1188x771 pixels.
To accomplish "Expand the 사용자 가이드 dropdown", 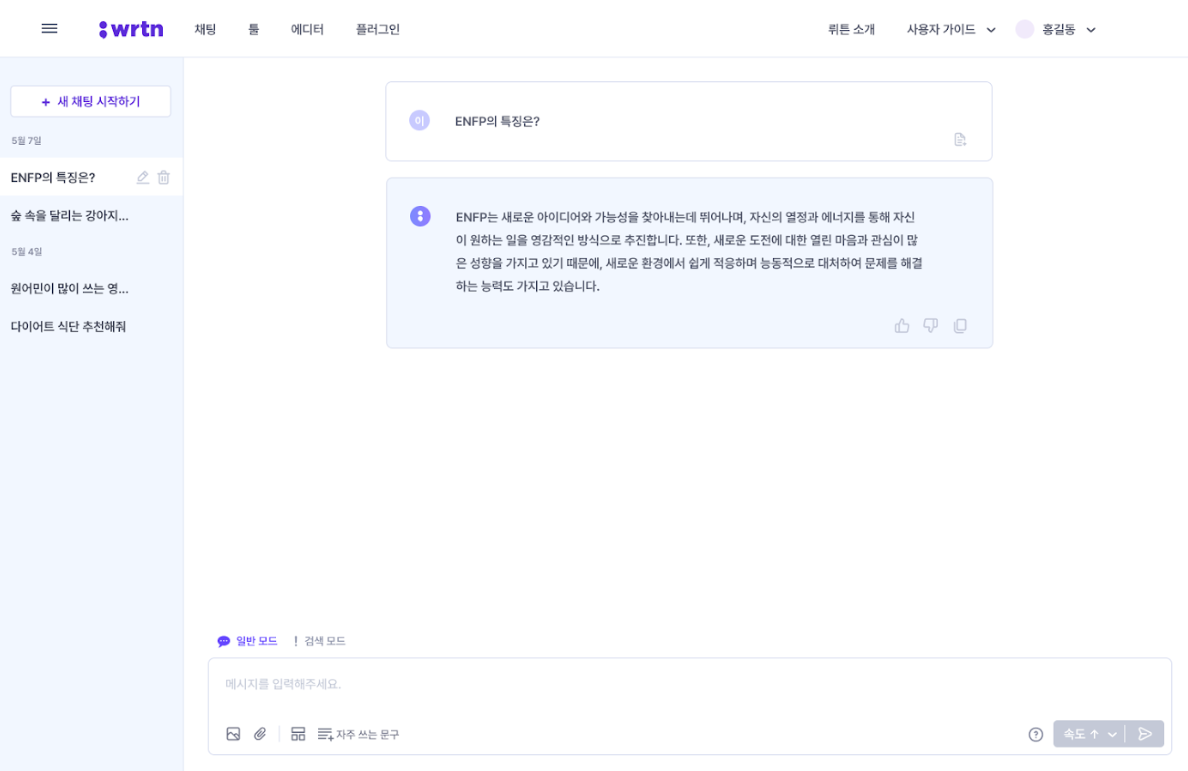I will 950,30.
